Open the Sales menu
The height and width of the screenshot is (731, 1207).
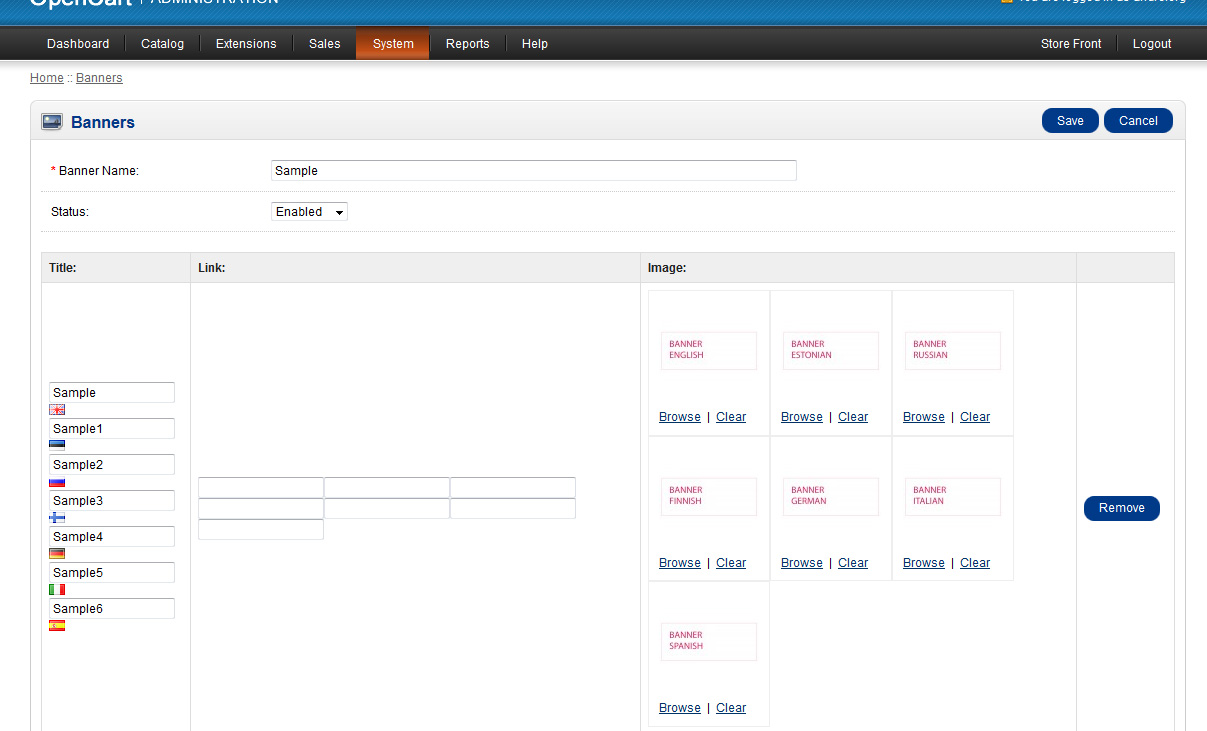click(x=324, y=44)
